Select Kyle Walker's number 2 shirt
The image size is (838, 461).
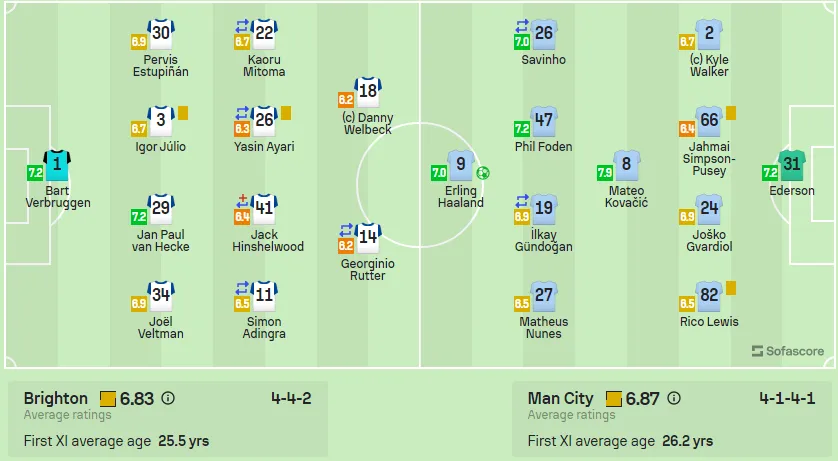tap(709, 34)
